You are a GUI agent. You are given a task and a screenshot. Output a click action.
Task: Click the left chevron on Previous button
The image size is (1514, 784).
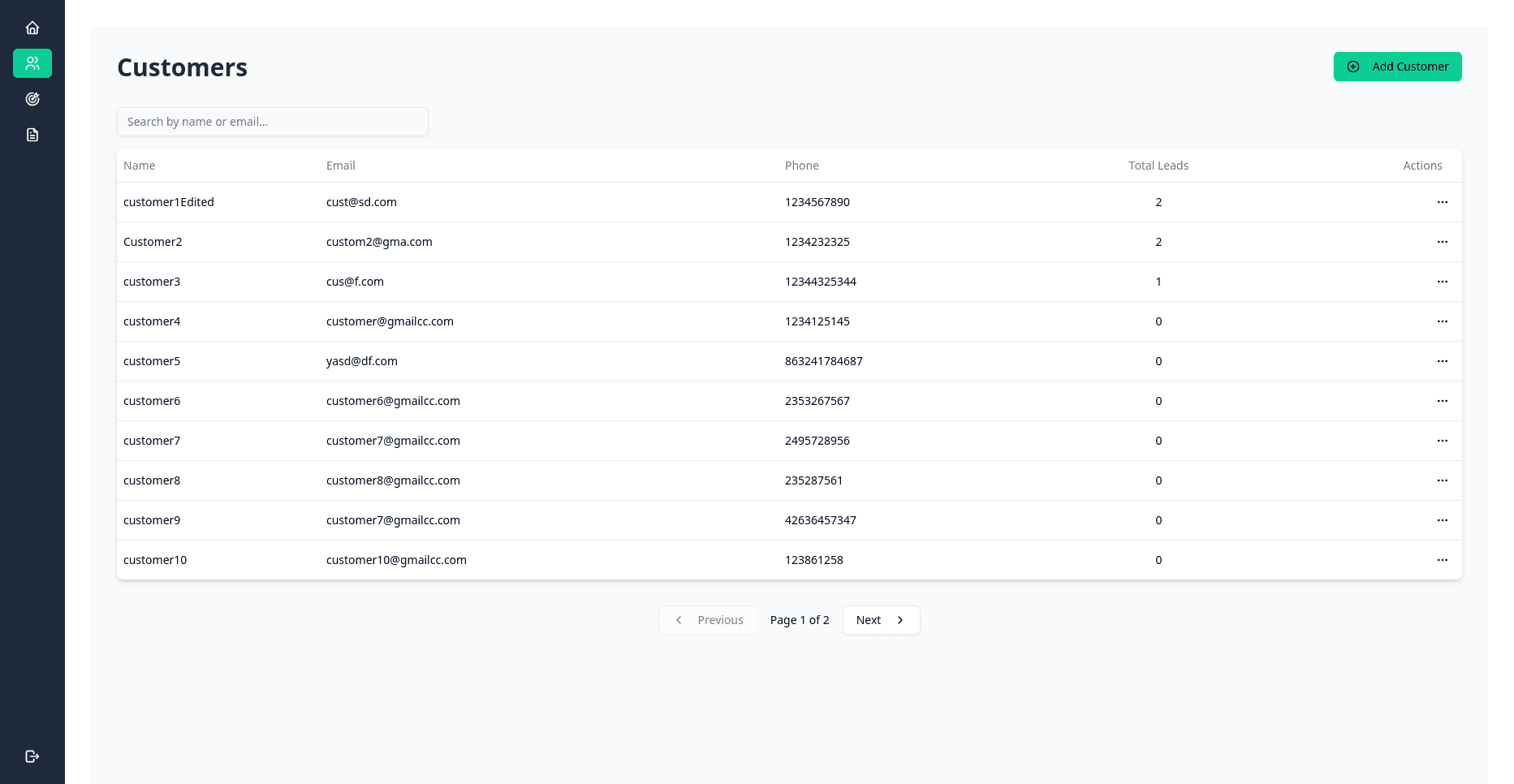679,620
